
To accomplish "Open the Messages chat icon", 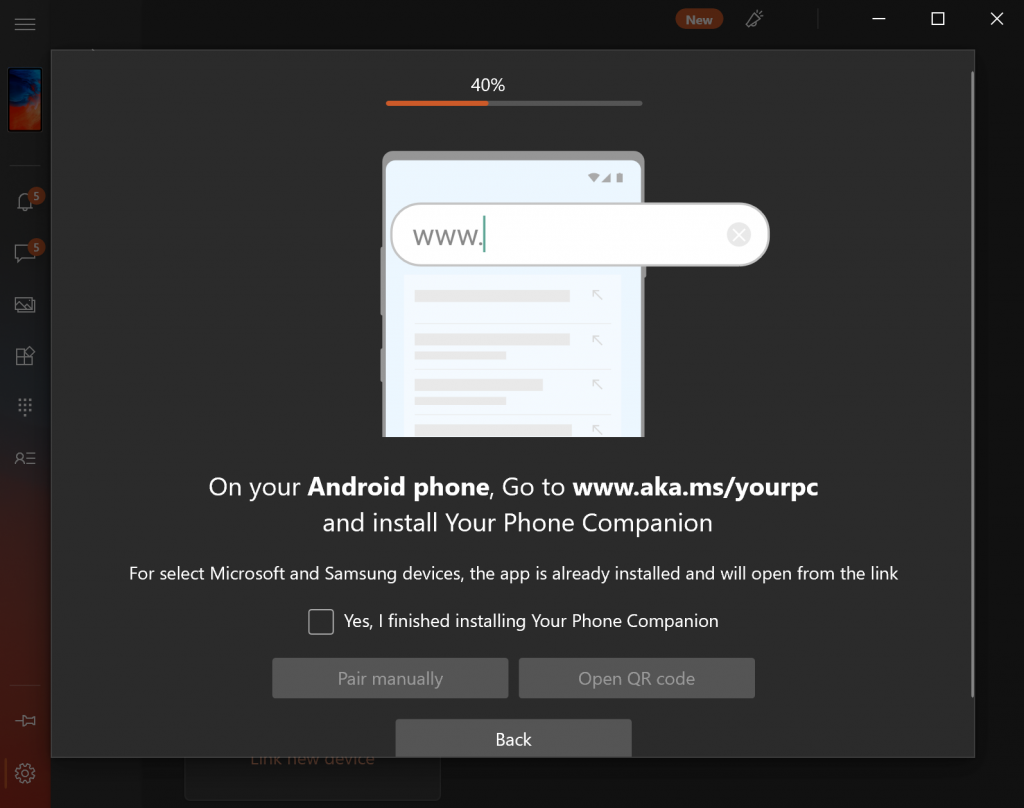I will (25, 253).
